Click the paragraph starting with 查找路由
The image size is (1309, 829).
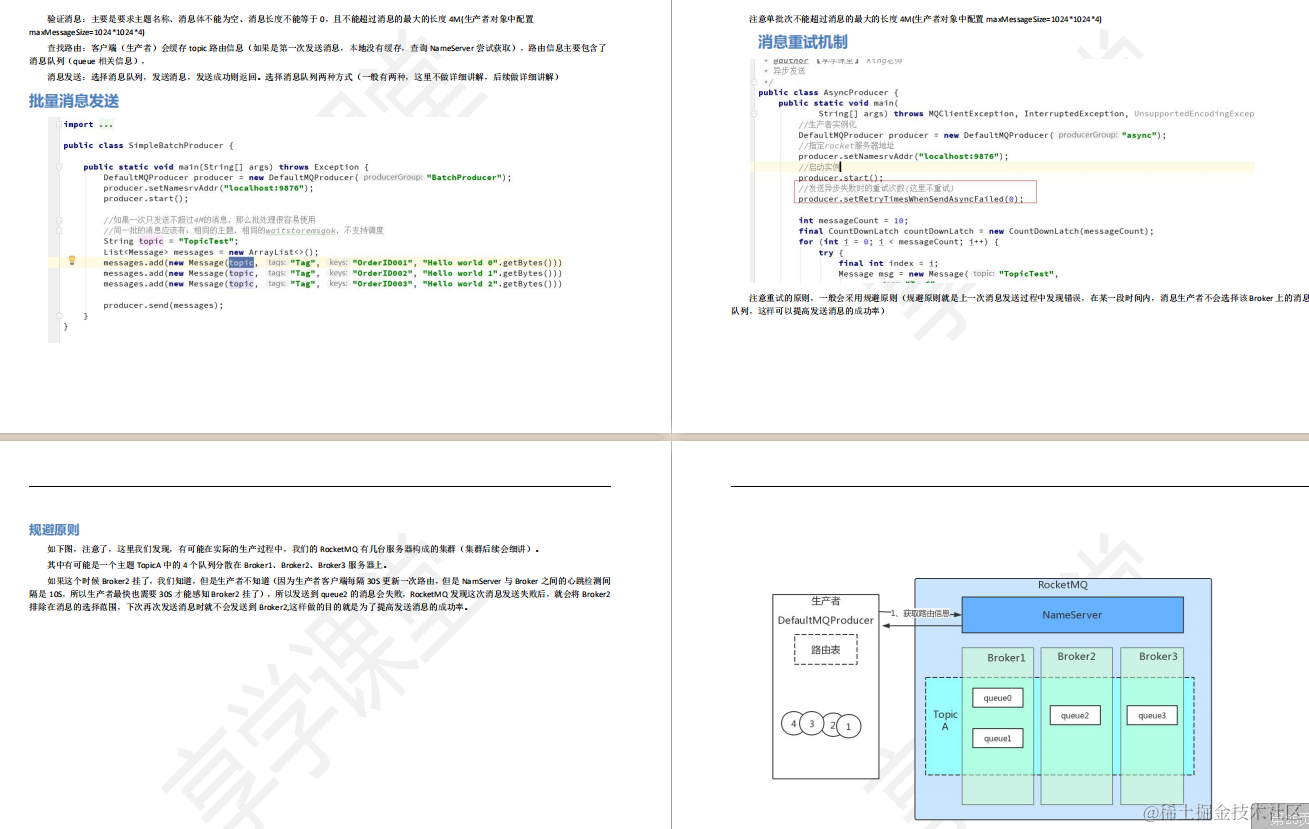point(320,54)
